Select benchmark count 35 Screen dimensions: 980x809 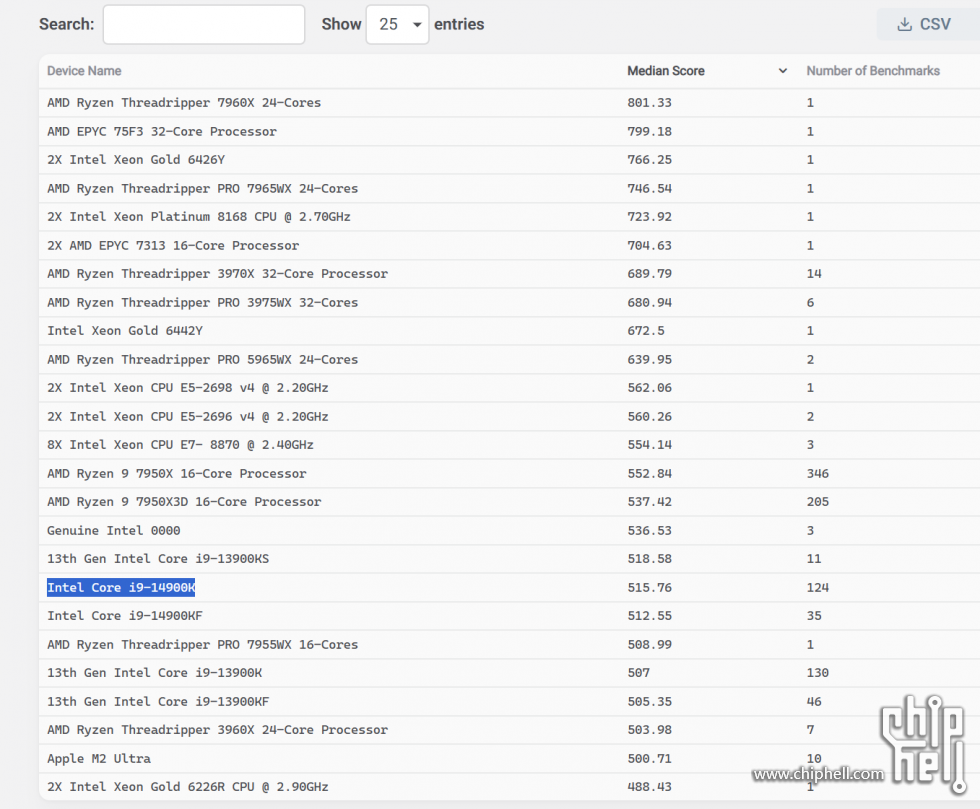[814, 615]
